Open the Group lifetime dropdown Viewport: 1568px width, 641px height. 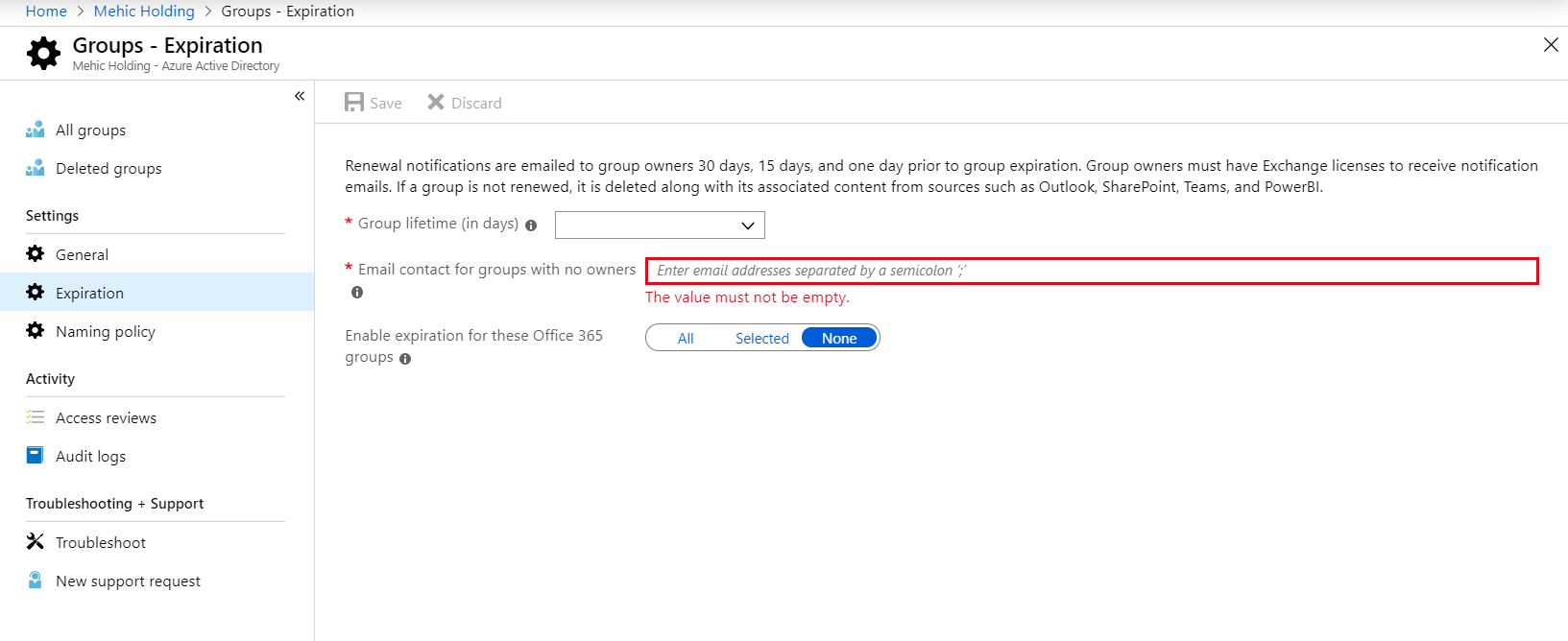click(x=660, y=226)
